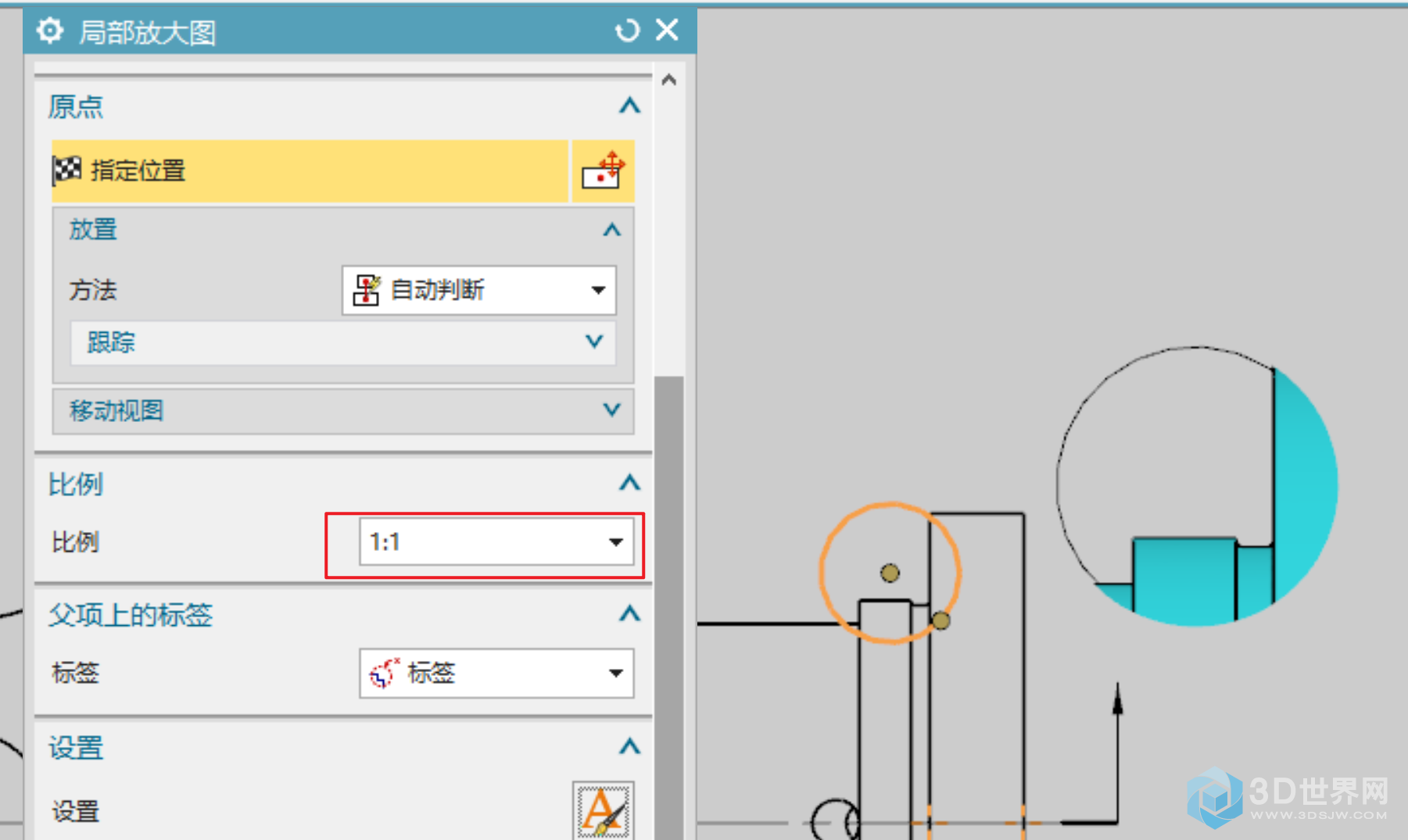
Task: Click the 标签 dropdown's label icon
Action: pos(384,673)
